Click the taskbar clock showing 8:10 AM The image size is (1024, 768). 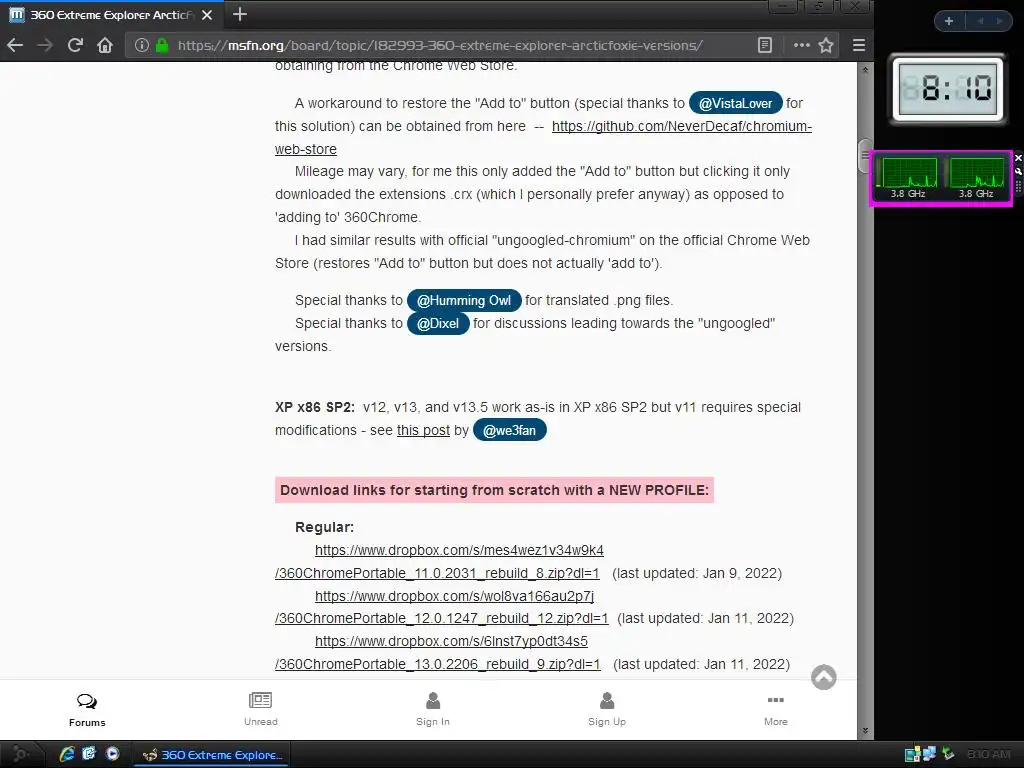pyautogui.click(x=988, y=755)
